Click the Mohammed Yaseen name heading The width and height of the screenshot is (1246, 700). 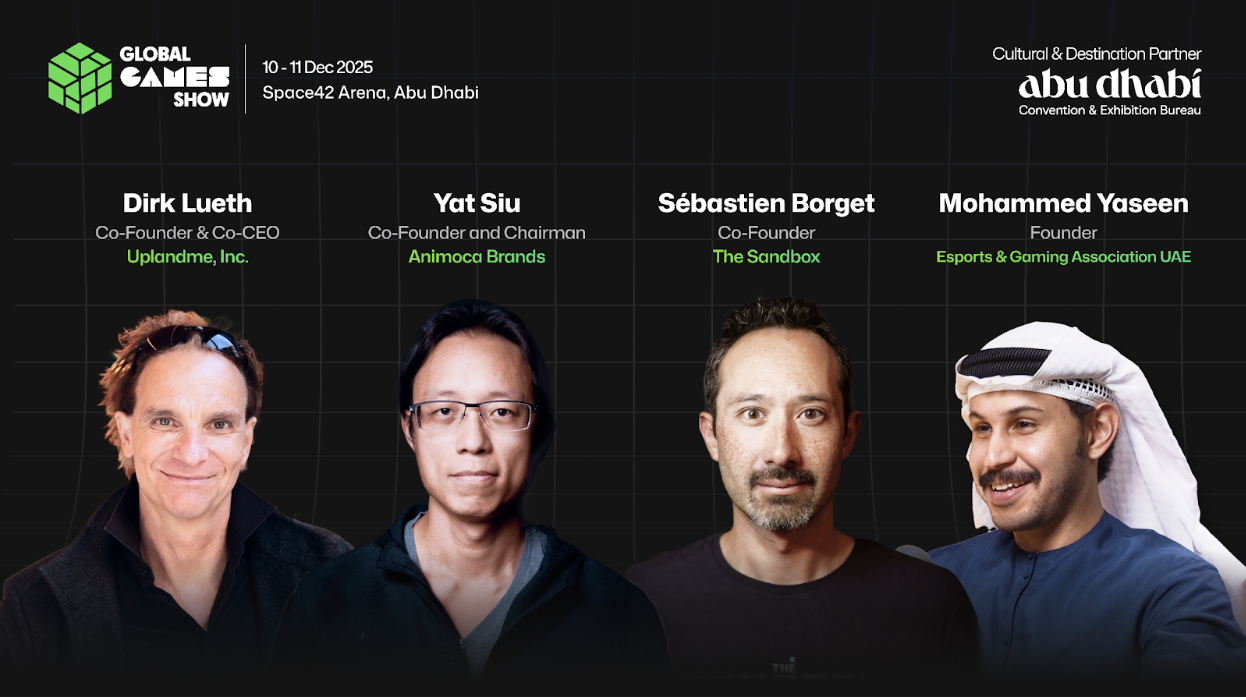(x=1064, y=203)
